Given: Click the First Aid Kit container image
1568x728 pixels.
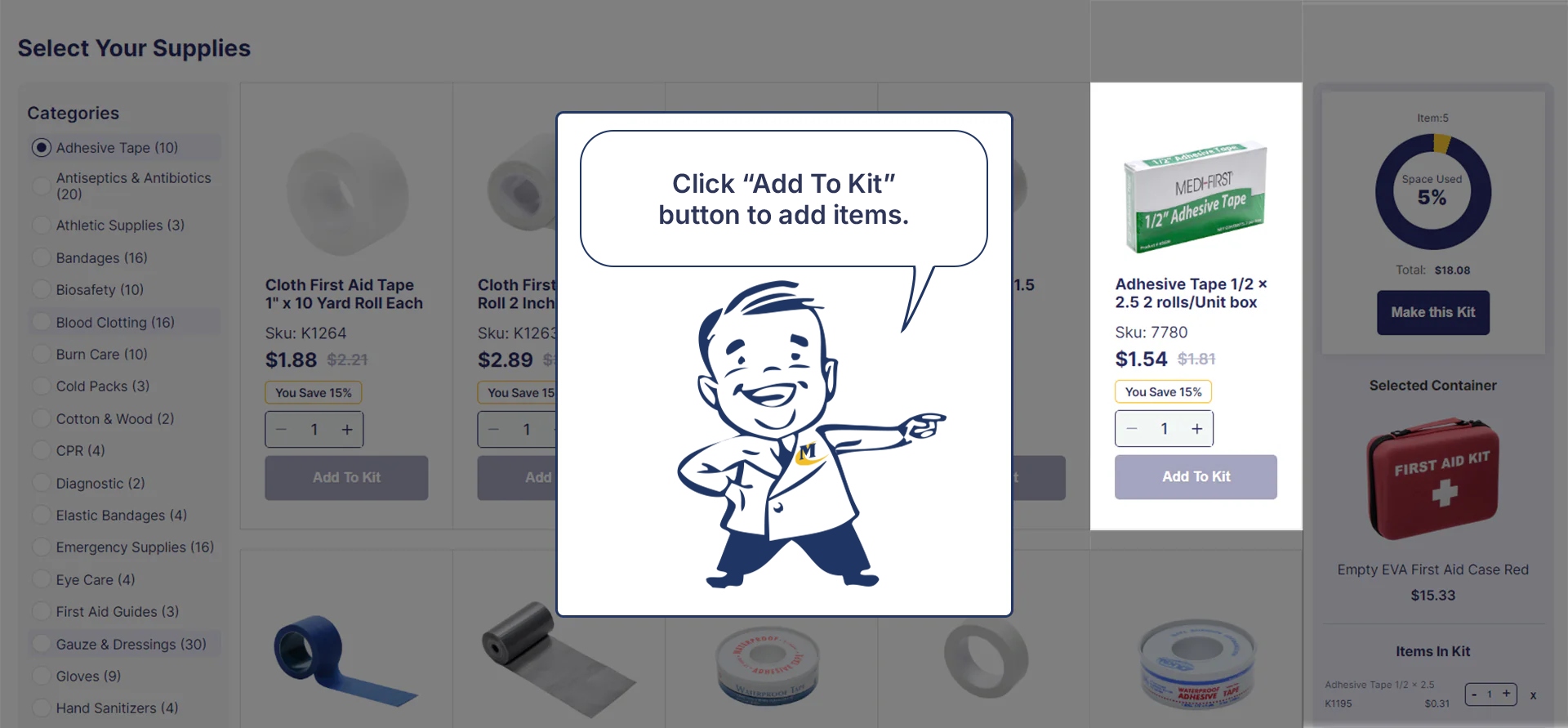Looking at the screenshot, I should tap(1433, 480).
